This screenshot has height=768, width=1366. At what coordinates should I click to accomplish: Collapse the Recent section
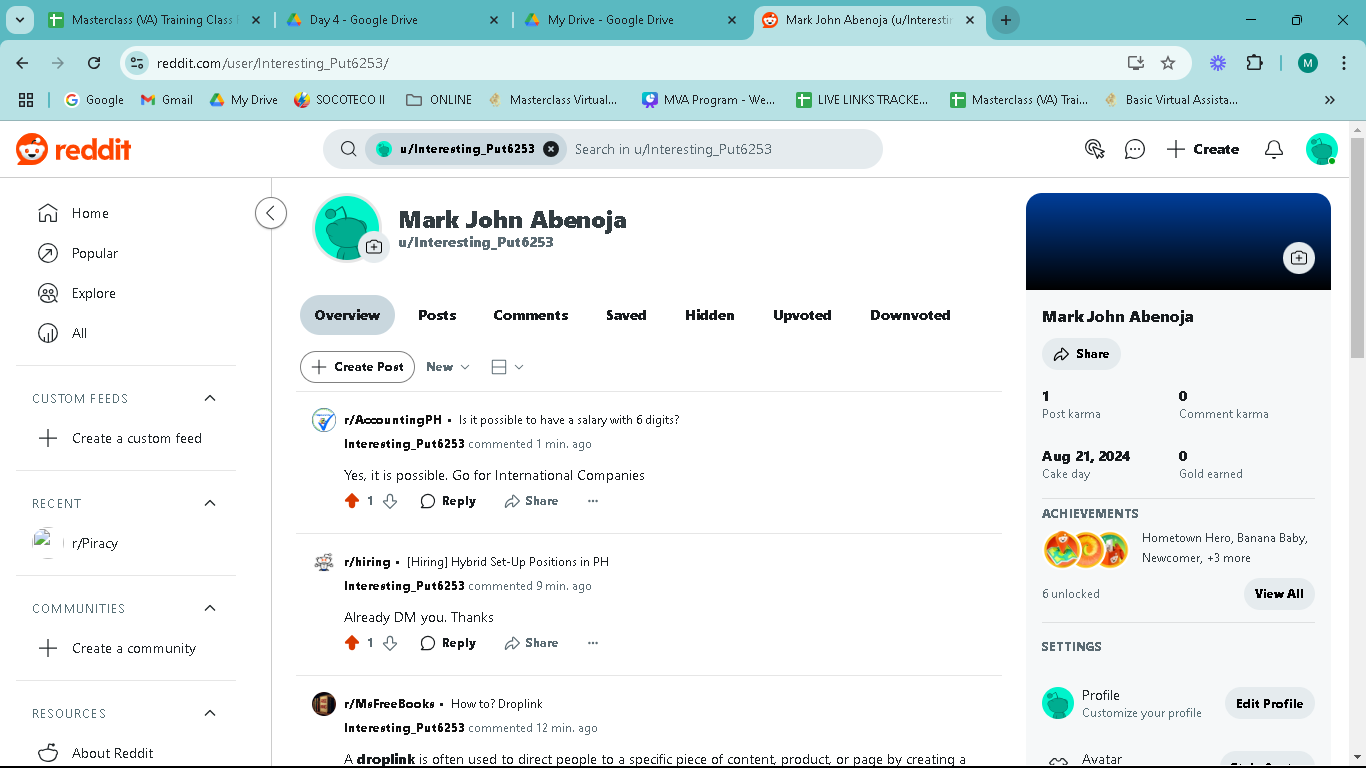(210, 503)
